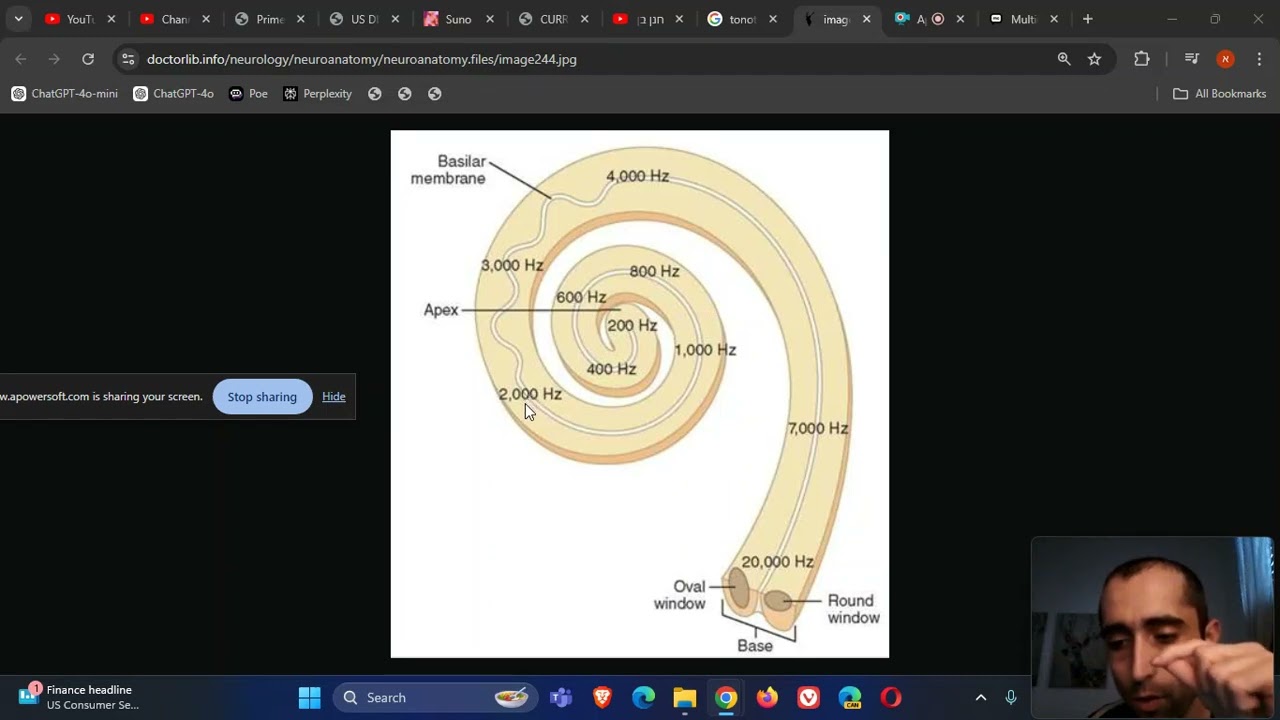Open the Windows Start menu
Viewport: 1280px width, 720px height.
(x=310, y=697)
